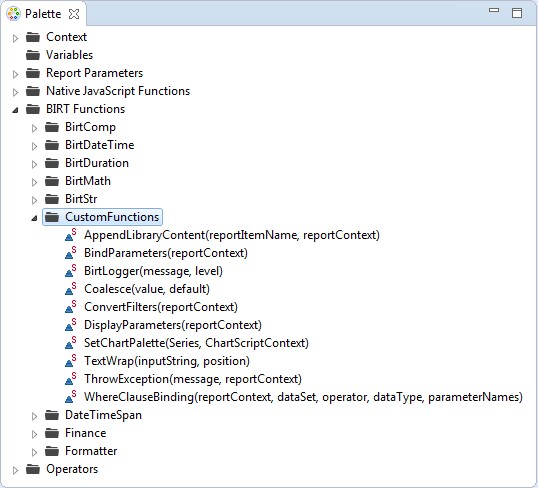Select DisplayParameters(reportContext) entry
Image resolution: width=538 pixels, height=488 pixels.
(173, 325)
